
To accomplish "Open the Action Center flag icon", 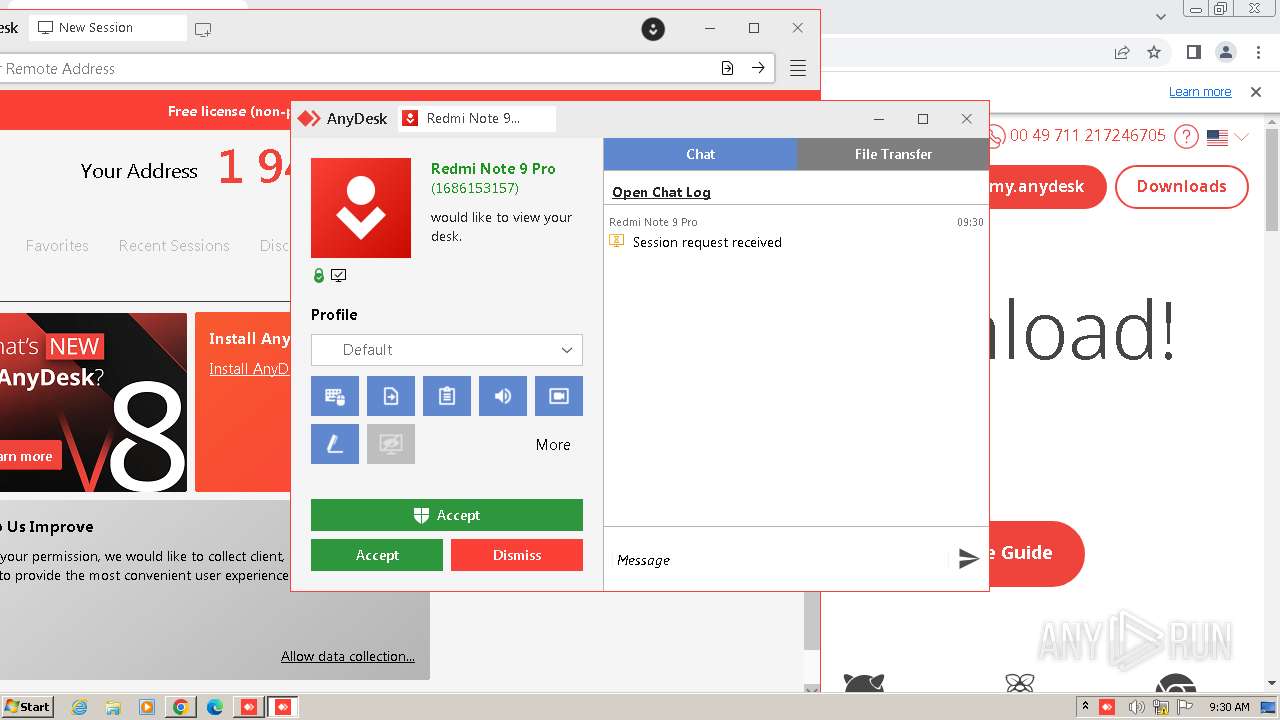I will [1187, 707].
